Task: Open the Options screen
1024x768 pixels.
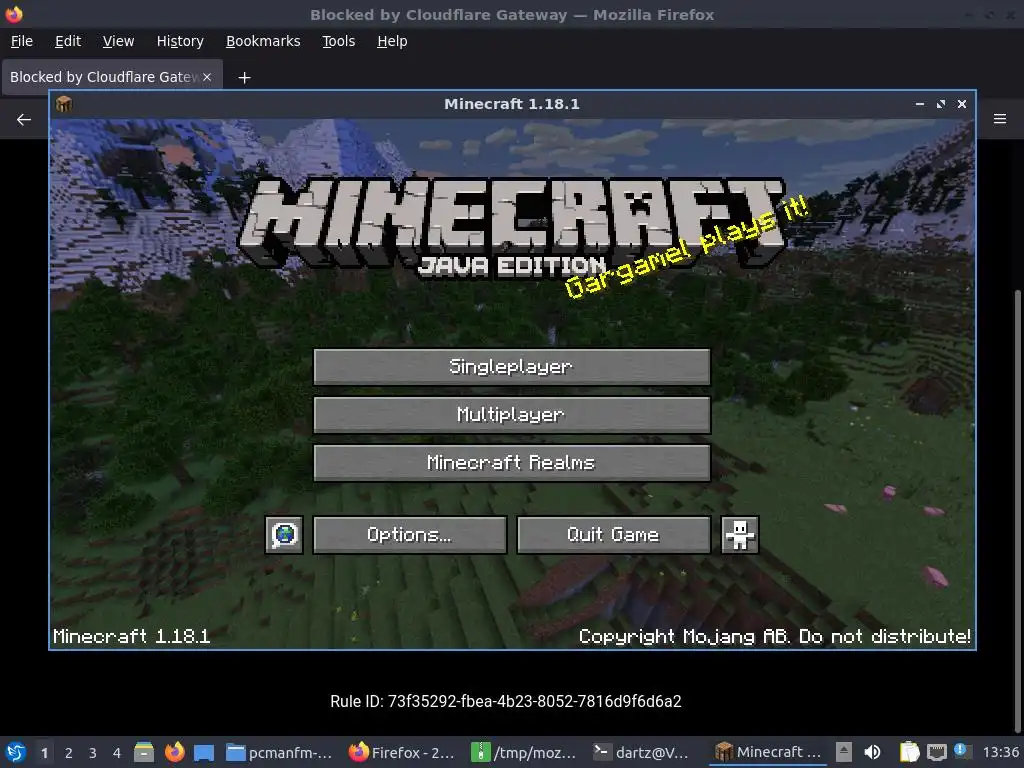Action: (409, 535)
